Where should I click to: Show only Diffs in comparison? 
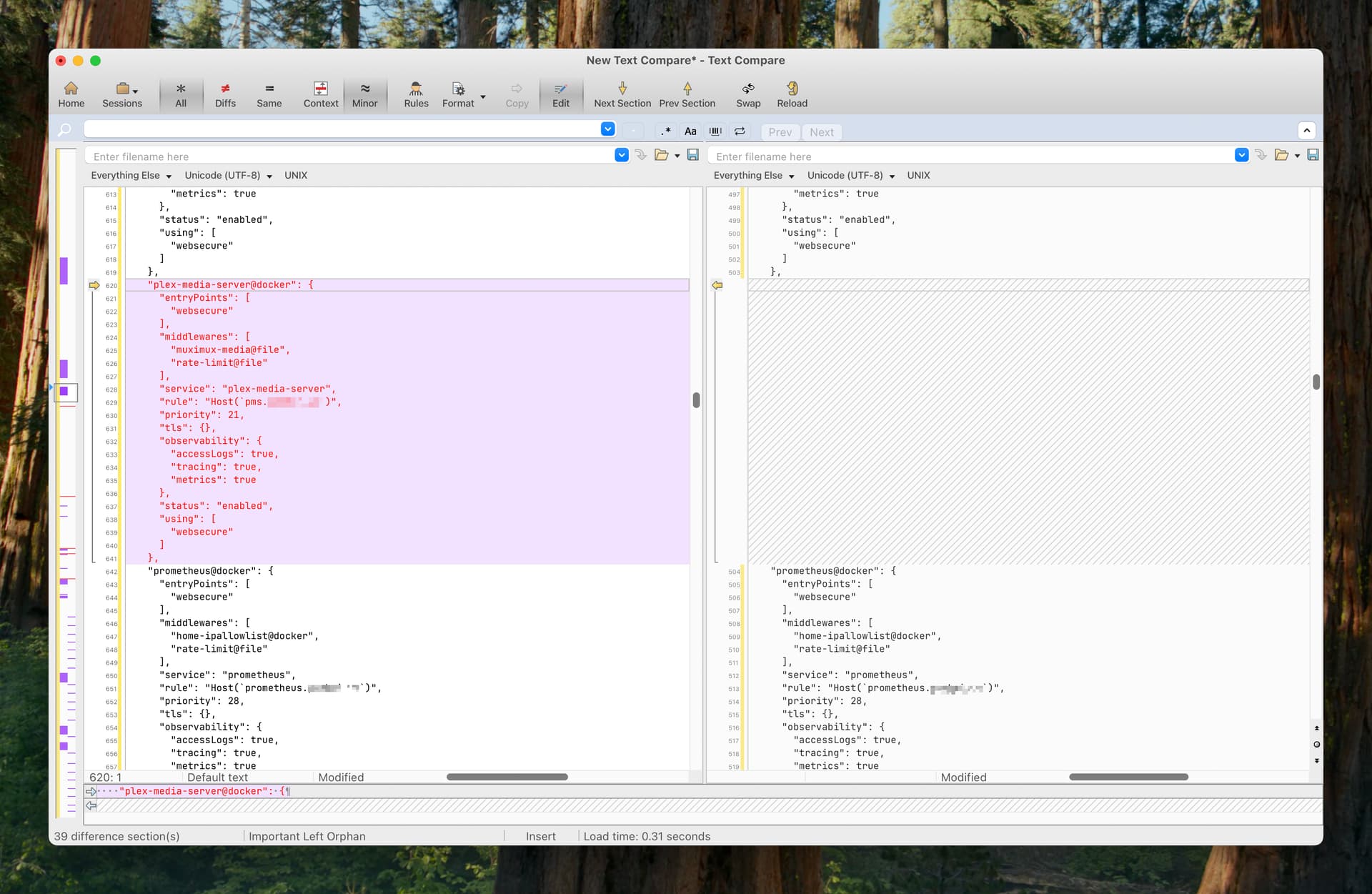coord(224,94)
